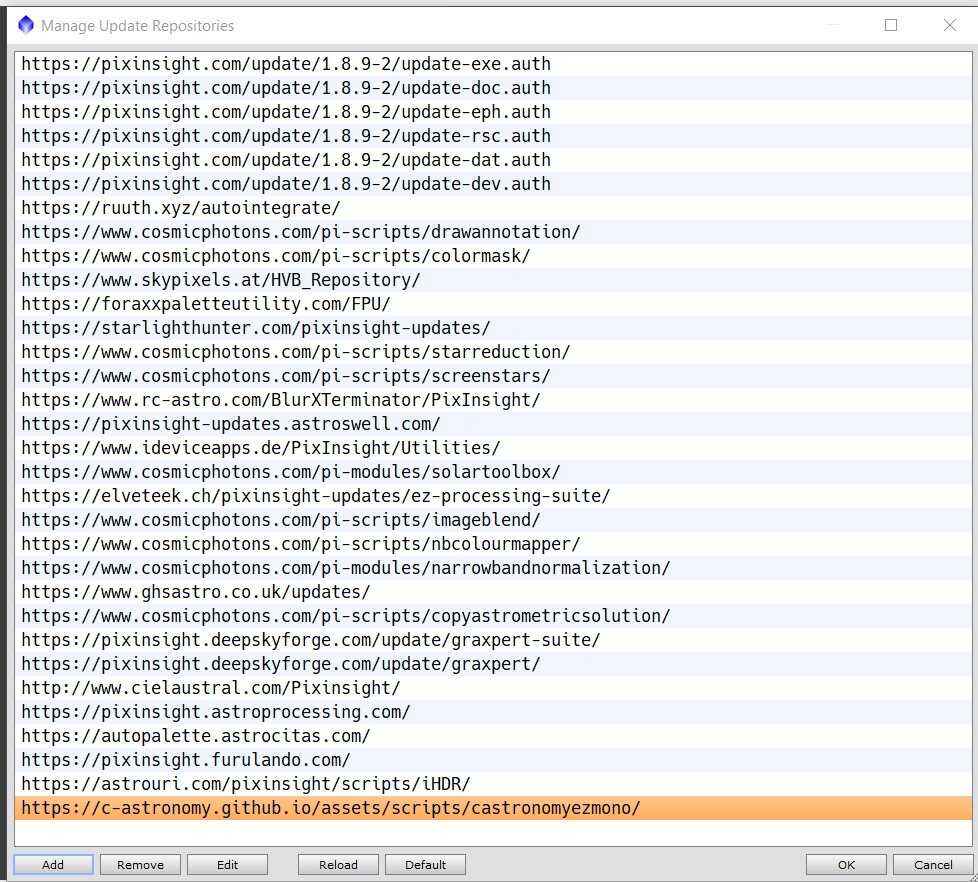Select the cosmicphotons starreduction row
978x882 pixels.
coord(493,352)
